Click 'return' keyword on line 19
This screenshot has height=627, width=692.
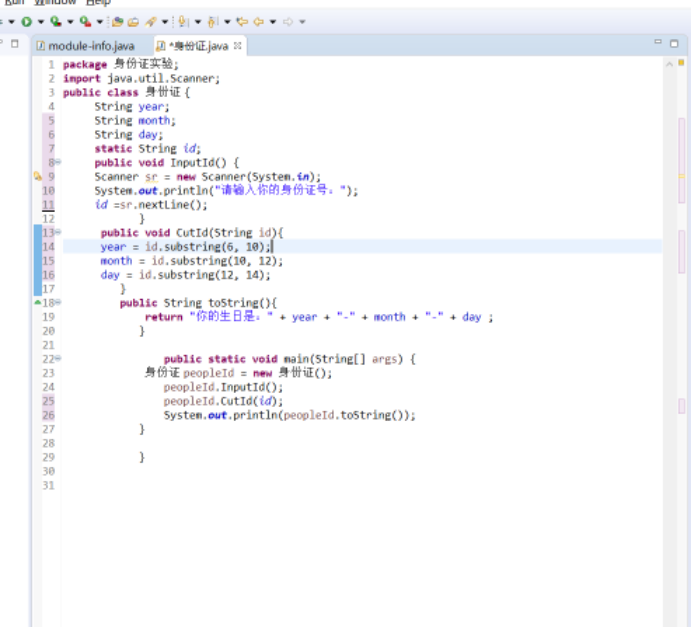pyautogui.click(x=164, y=317)
